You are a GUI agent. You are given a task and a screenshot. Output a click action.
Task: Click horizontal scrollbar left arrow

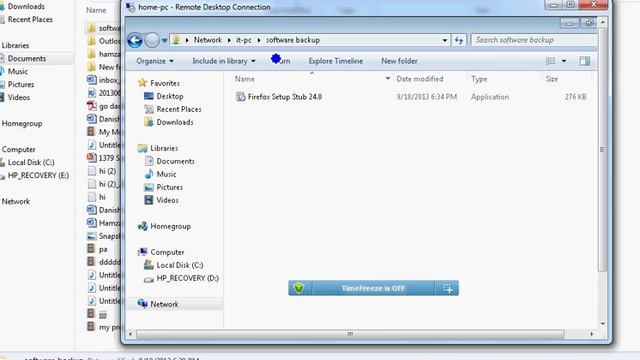(130, 334)
